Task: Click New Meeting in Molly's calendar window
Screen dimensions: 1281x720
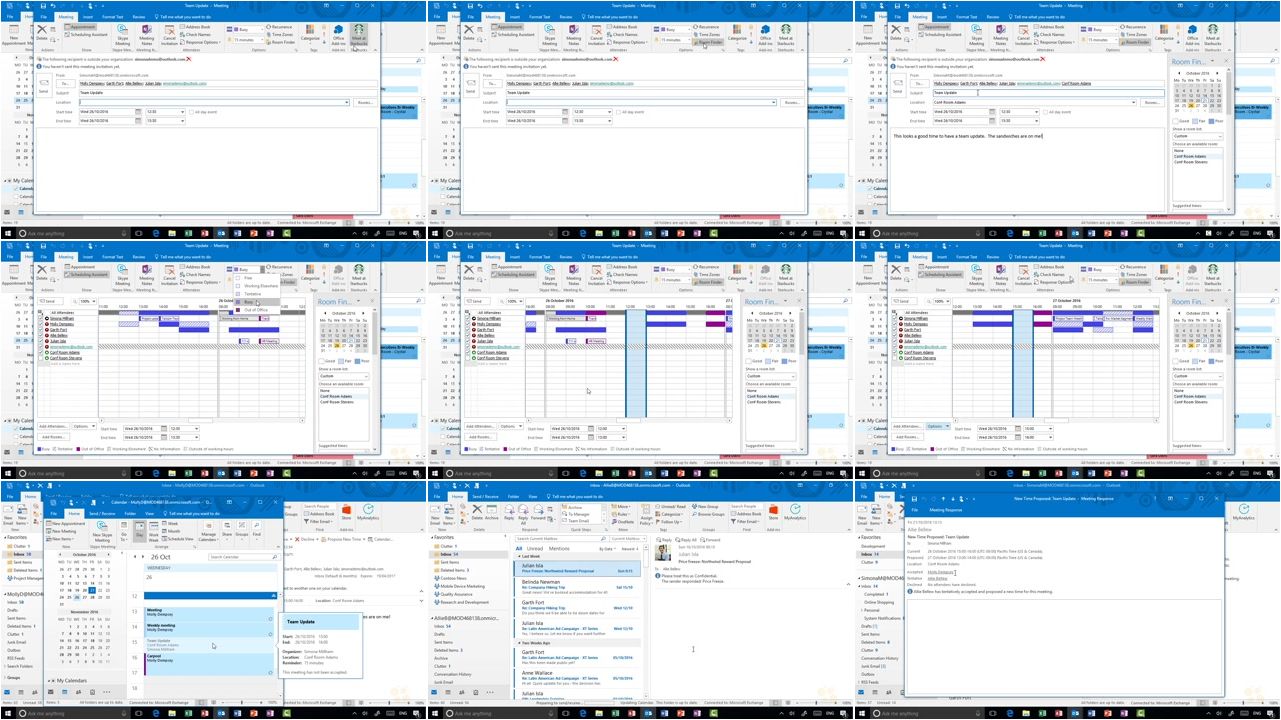Action: [x=62, y=531]
